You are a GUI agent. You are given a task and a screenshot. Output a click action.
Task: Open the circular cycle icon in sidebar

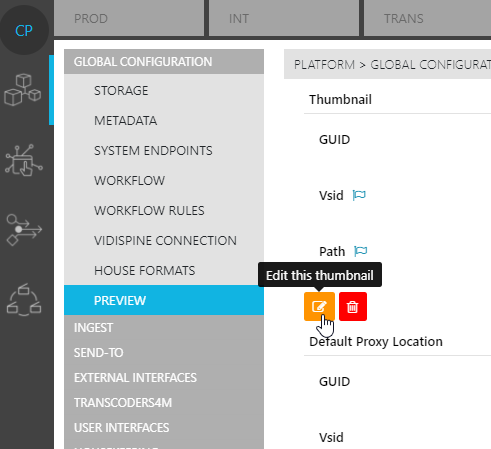tap(24, 300)
